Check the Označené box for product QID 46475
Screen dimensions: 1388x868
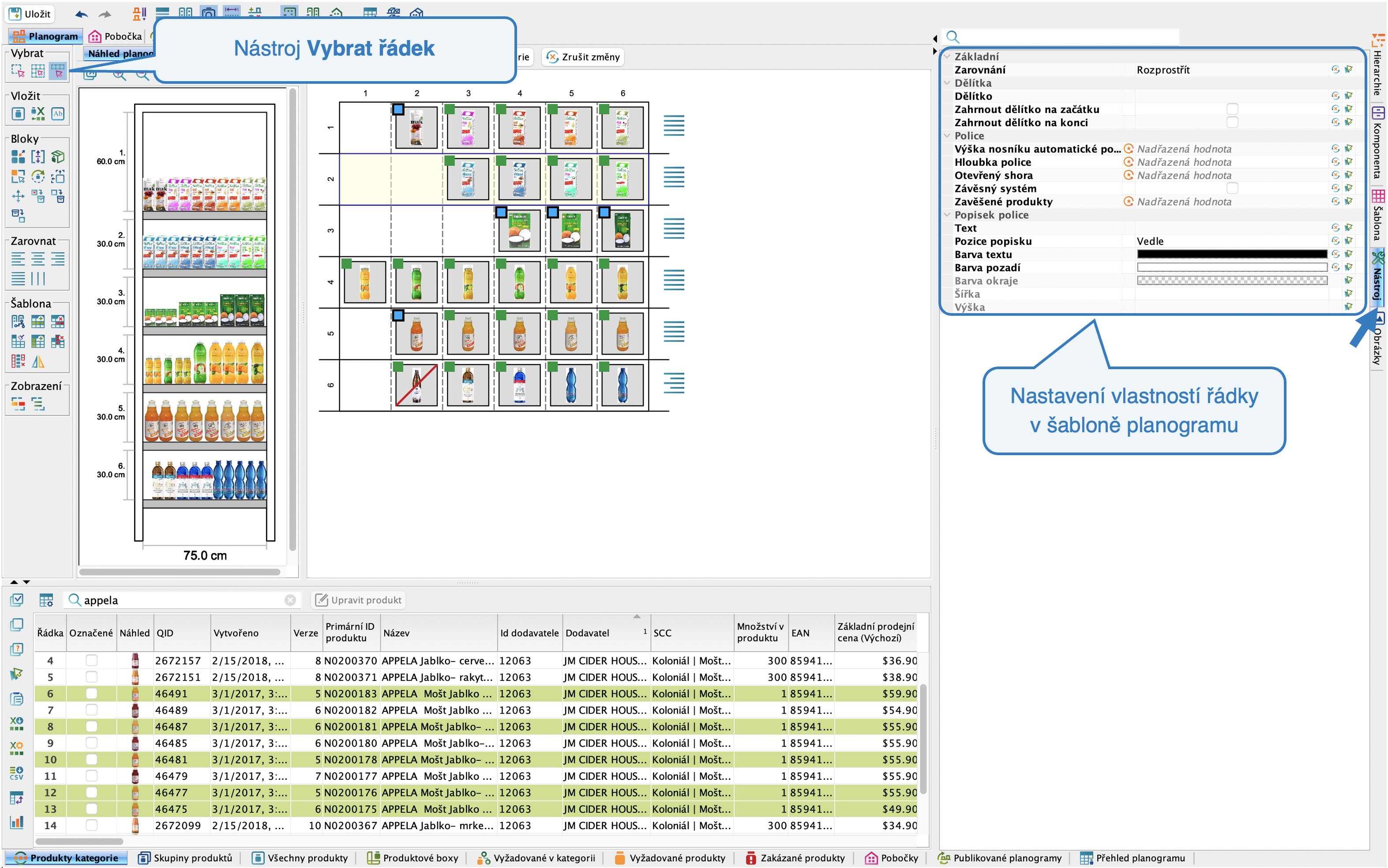click(x=91, y=809)
